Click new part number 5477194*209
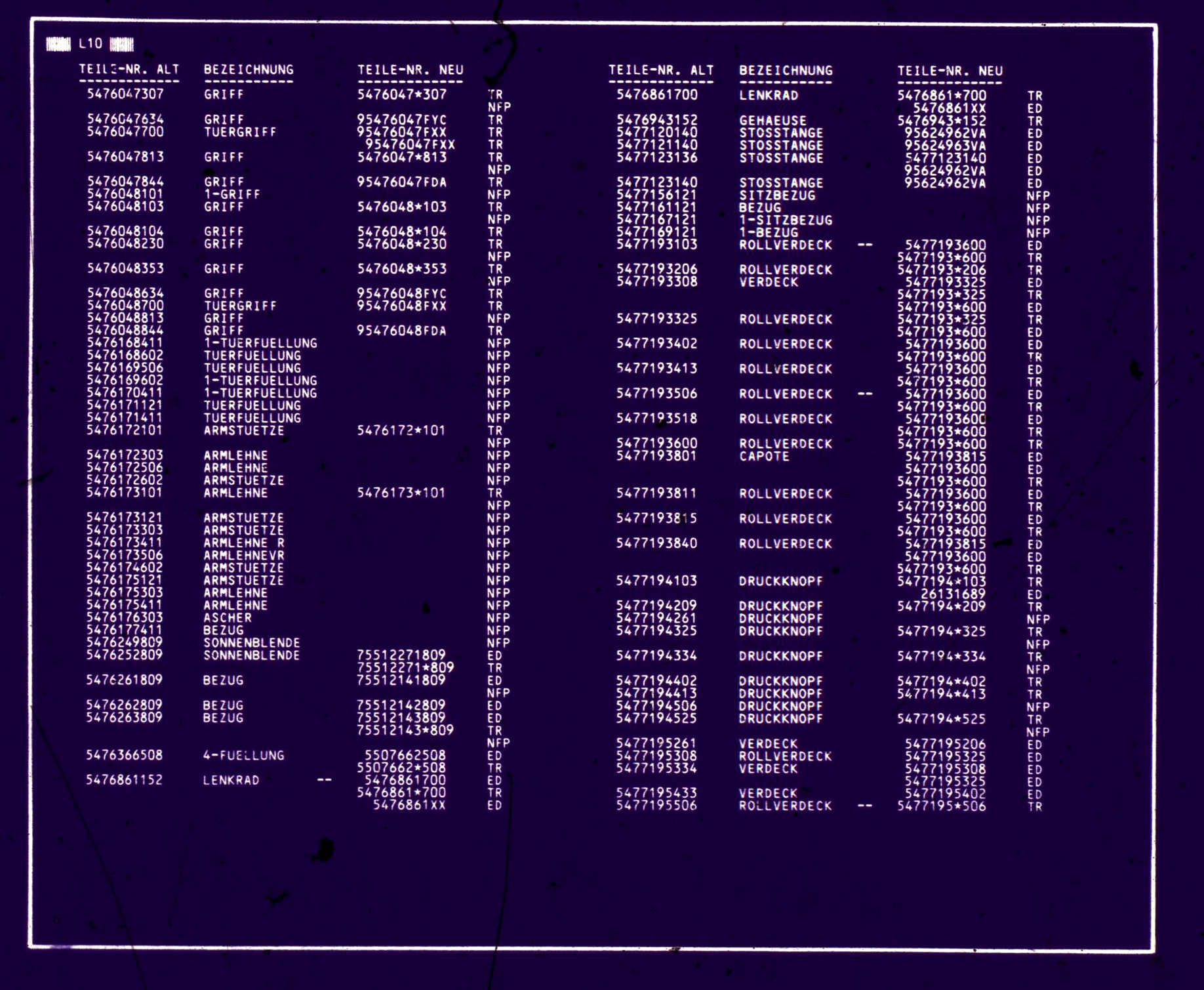 coord(942,606)
